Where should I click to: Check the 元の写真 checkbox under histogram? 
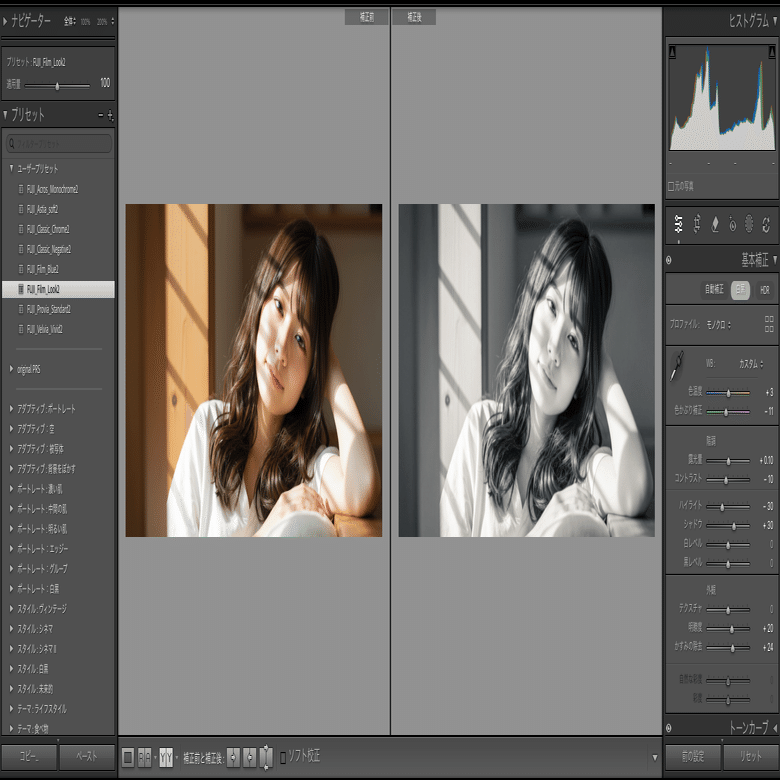(671, 187)
